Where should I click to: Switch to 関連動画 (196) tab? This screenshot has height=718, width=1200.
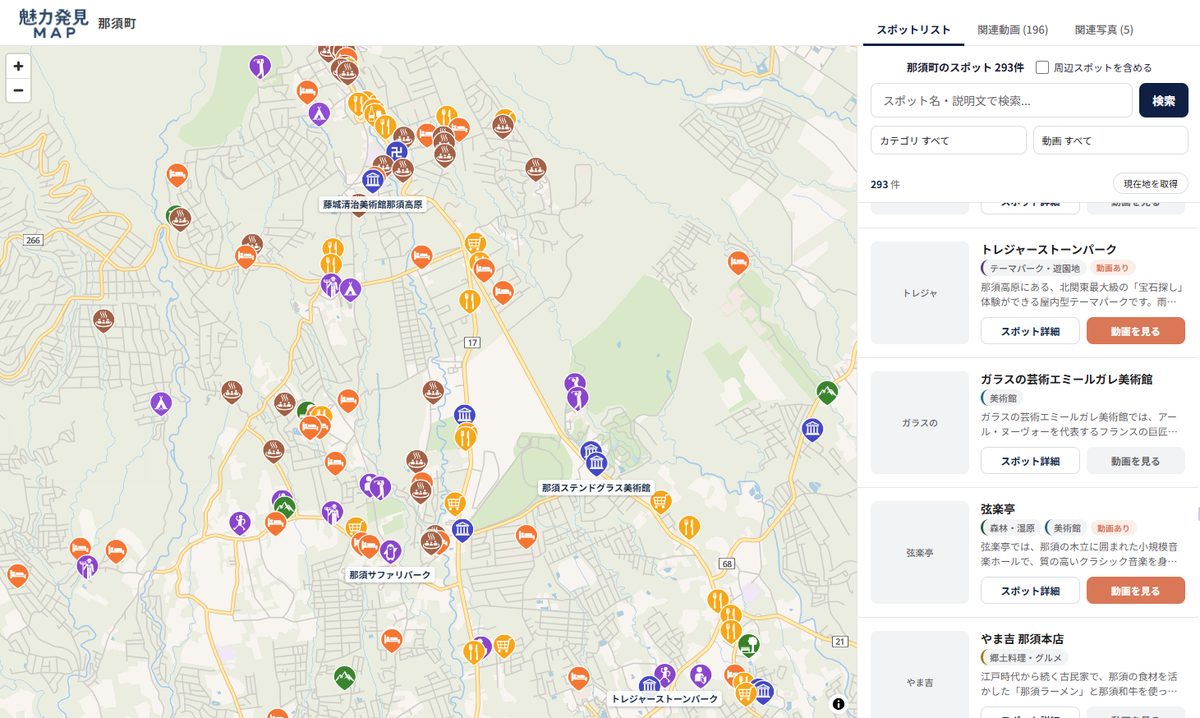pos(1013,30)
